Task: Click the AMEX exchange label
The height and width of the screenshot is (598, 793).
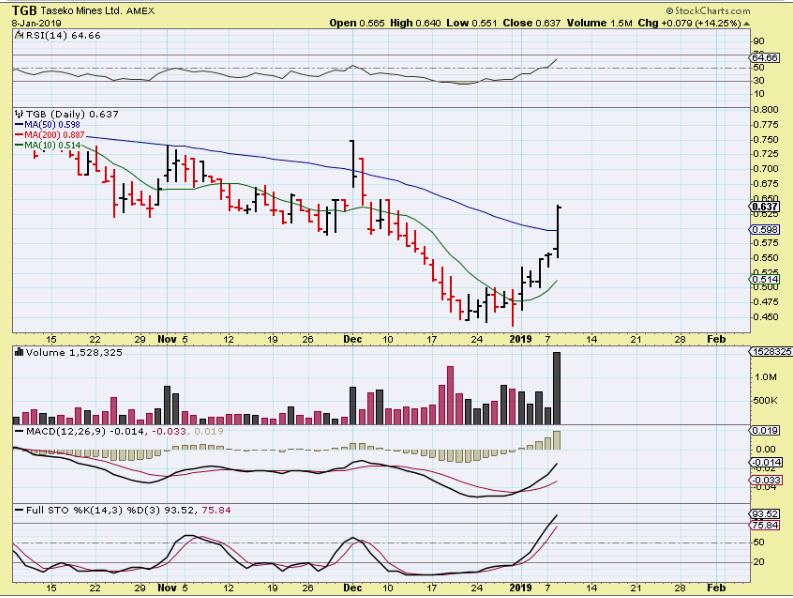Action: point(140,11)
